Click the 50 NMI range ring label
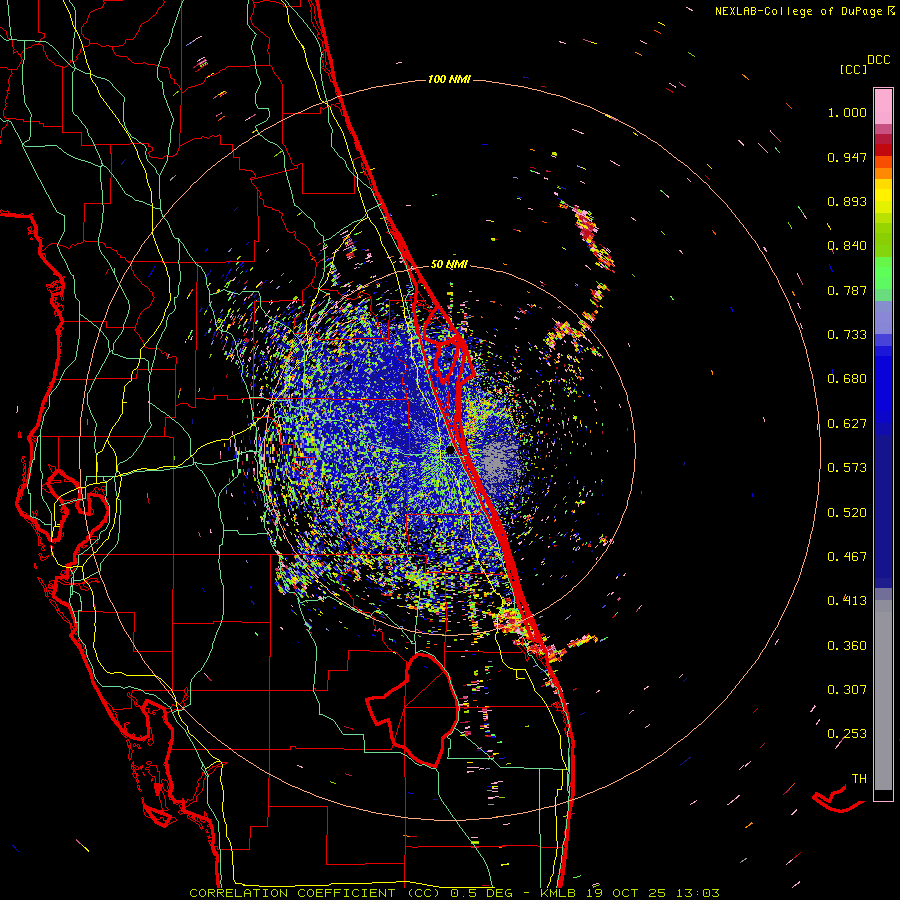This screenshot has width=900, height=900. tap(449, 265)
